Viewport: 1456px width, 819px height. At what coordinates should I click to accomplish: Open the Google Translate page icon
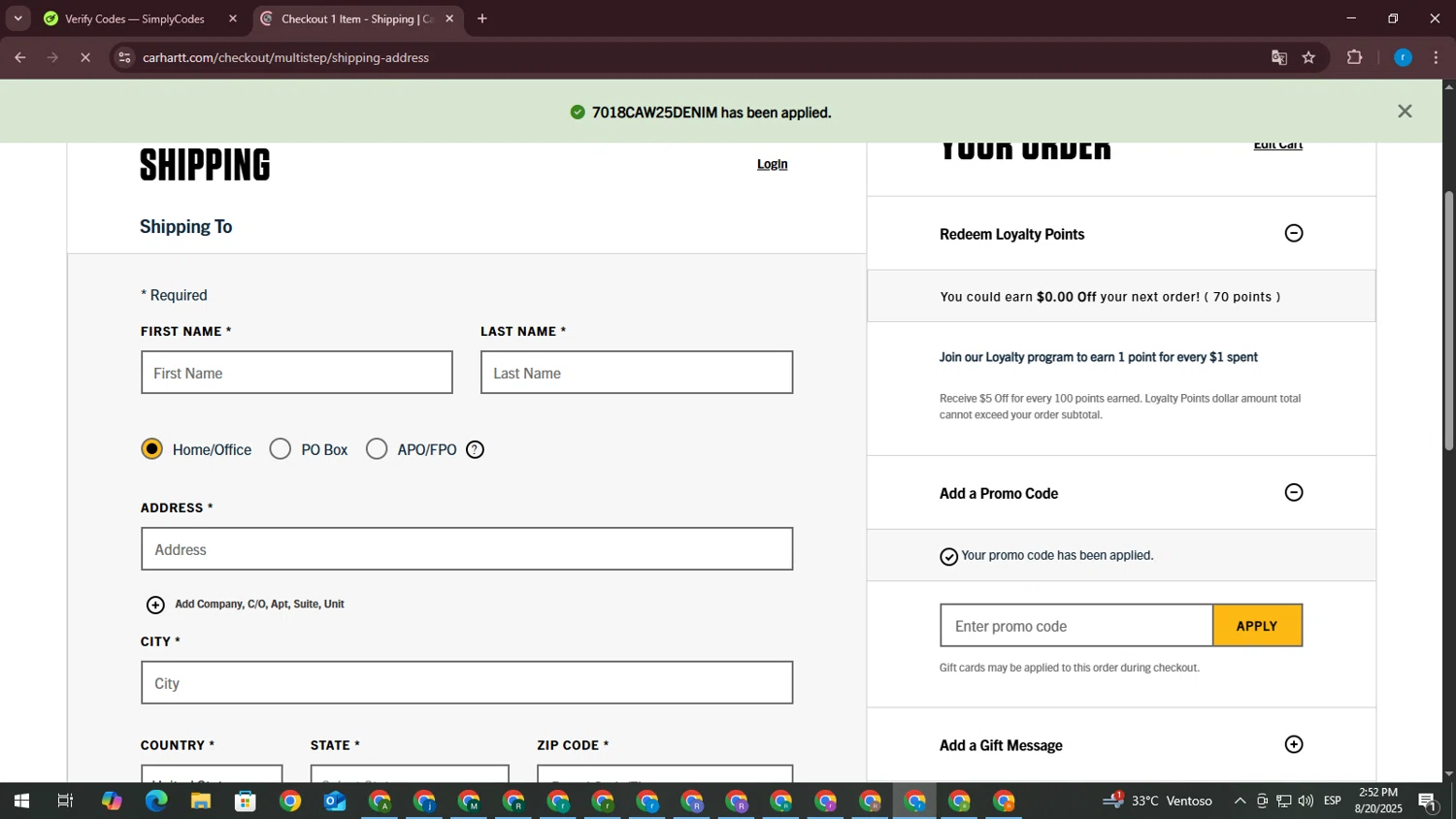point(1279,57)
